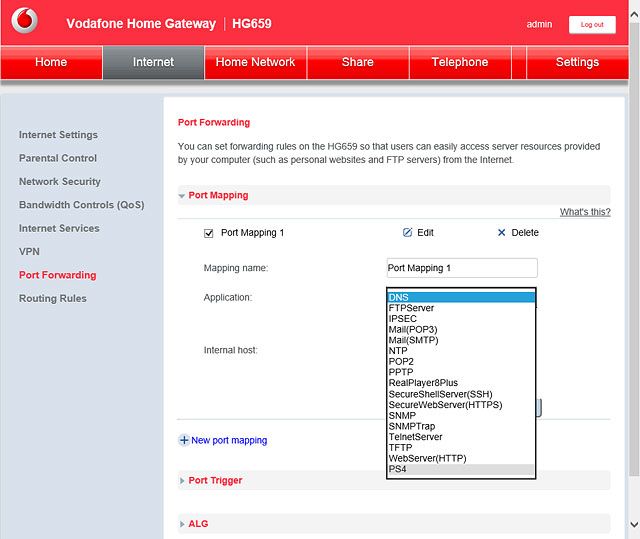The image size is (640, 539).
Task: Open the Home tab
Action: pos(51,62)
